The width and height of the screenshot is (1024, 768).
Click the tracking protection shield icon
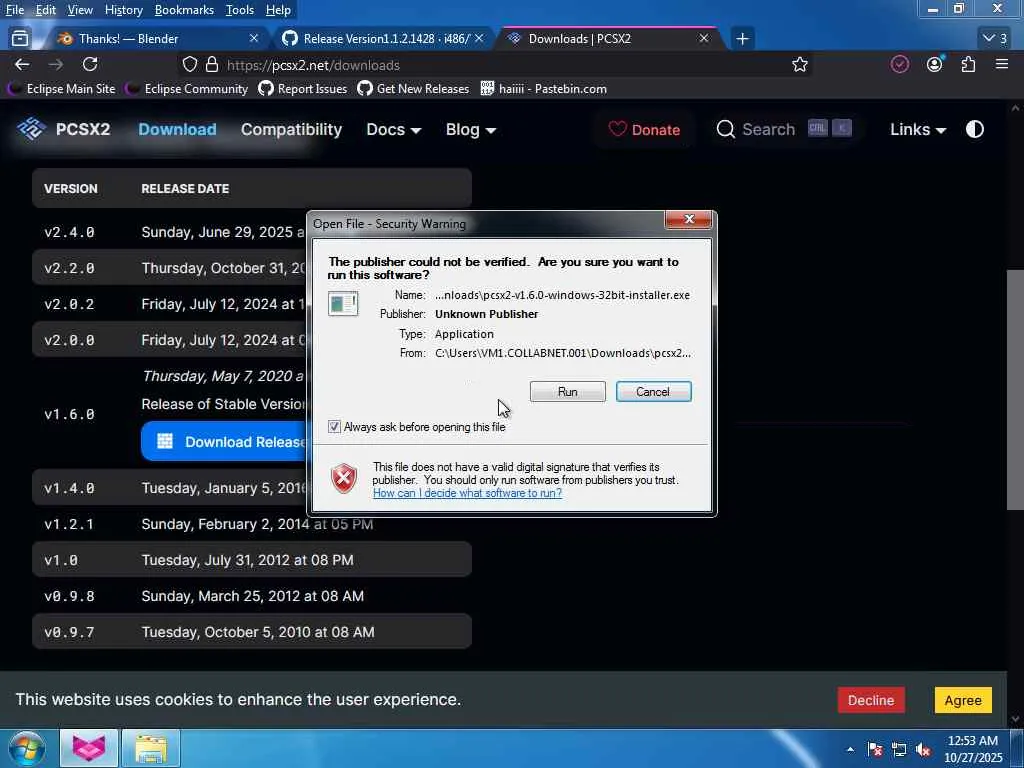tap(189, 65)
